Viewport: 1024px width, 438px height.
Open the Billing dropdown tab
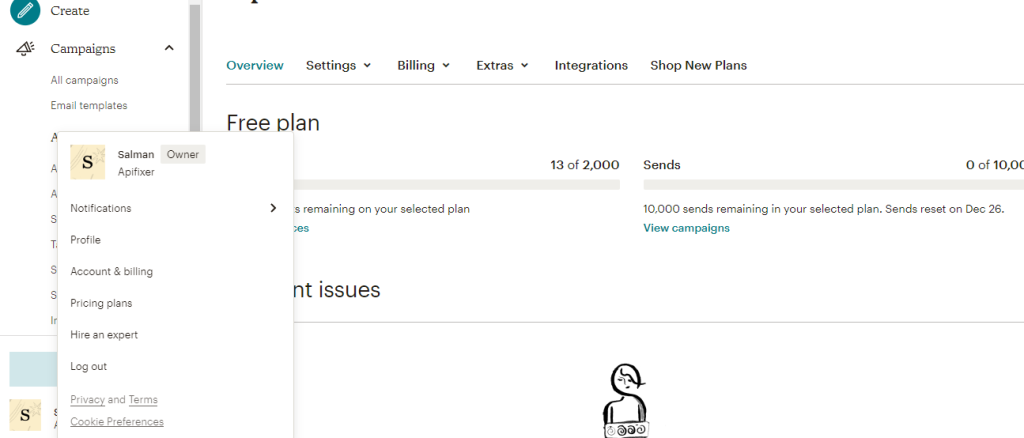click(x=423, y=66)
